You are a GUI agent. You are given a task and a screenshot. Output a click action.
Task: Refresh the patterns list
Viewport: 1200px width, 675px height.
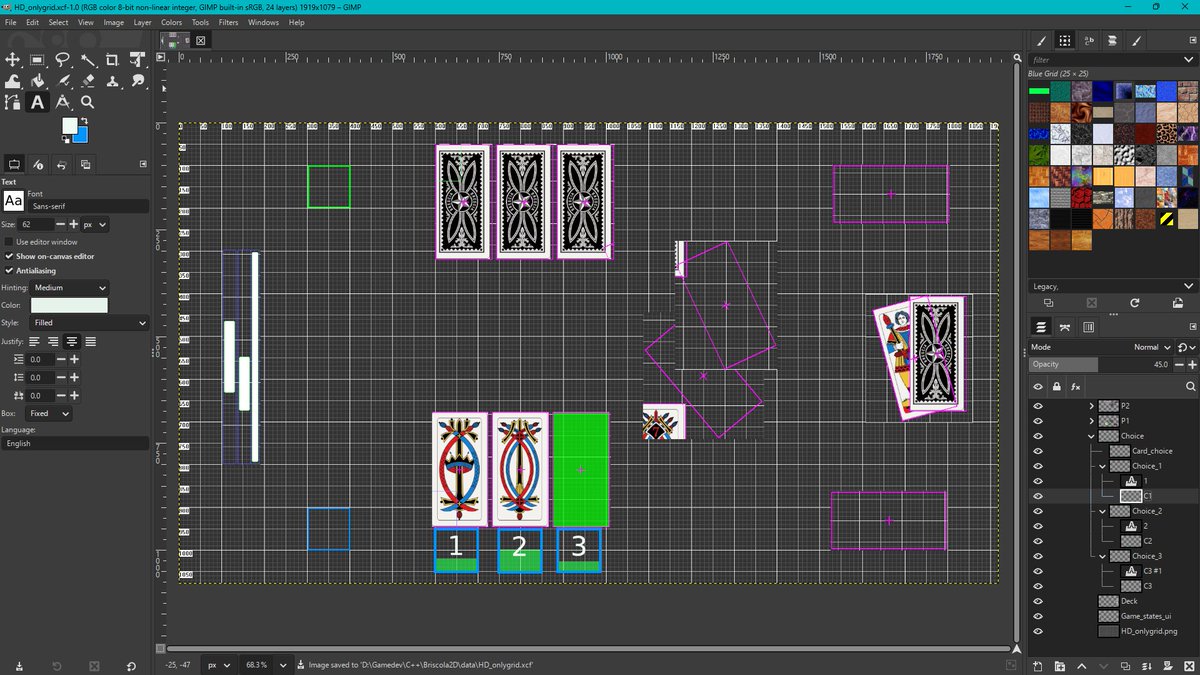pyautogui.click(x=1134, y=302)
